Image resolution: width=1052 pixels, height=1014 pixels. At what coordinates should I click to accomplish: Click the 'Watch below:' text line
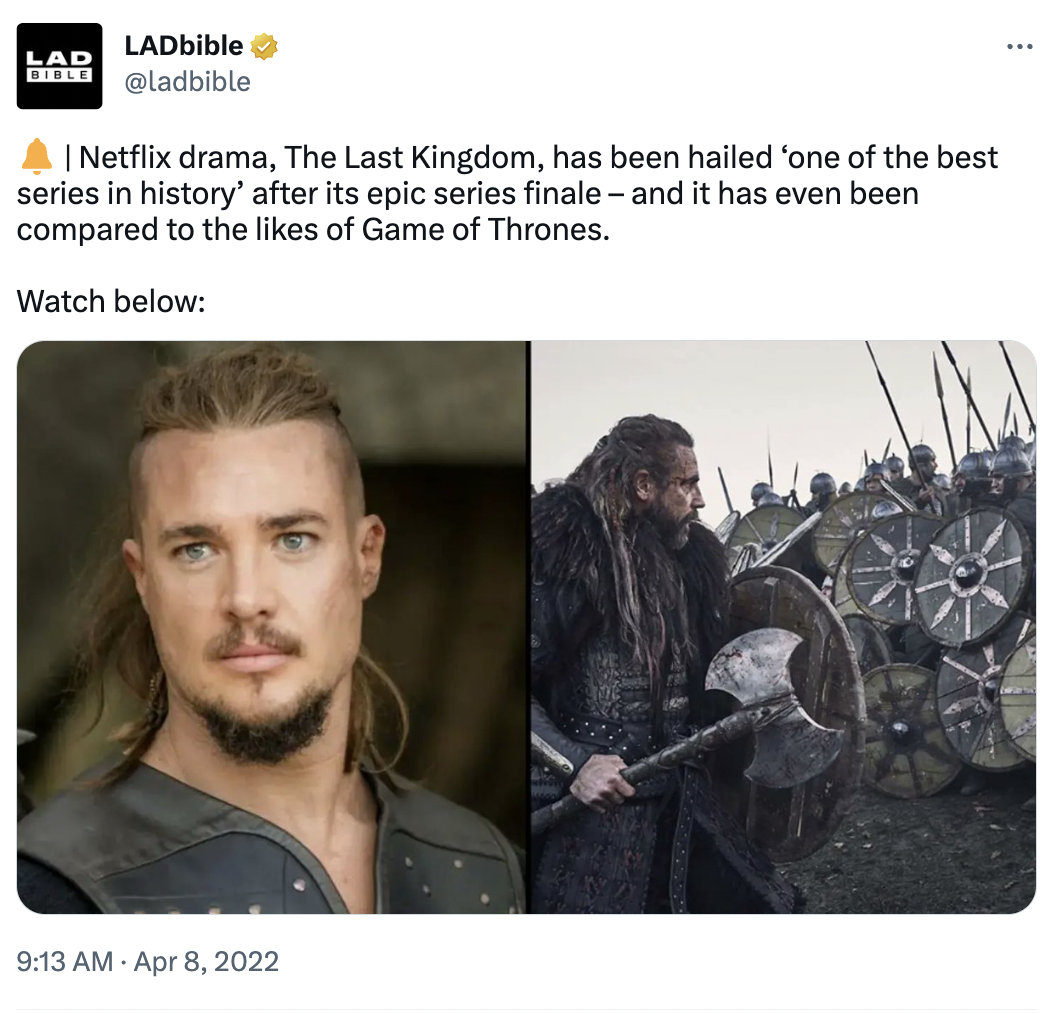pos(111,301)
